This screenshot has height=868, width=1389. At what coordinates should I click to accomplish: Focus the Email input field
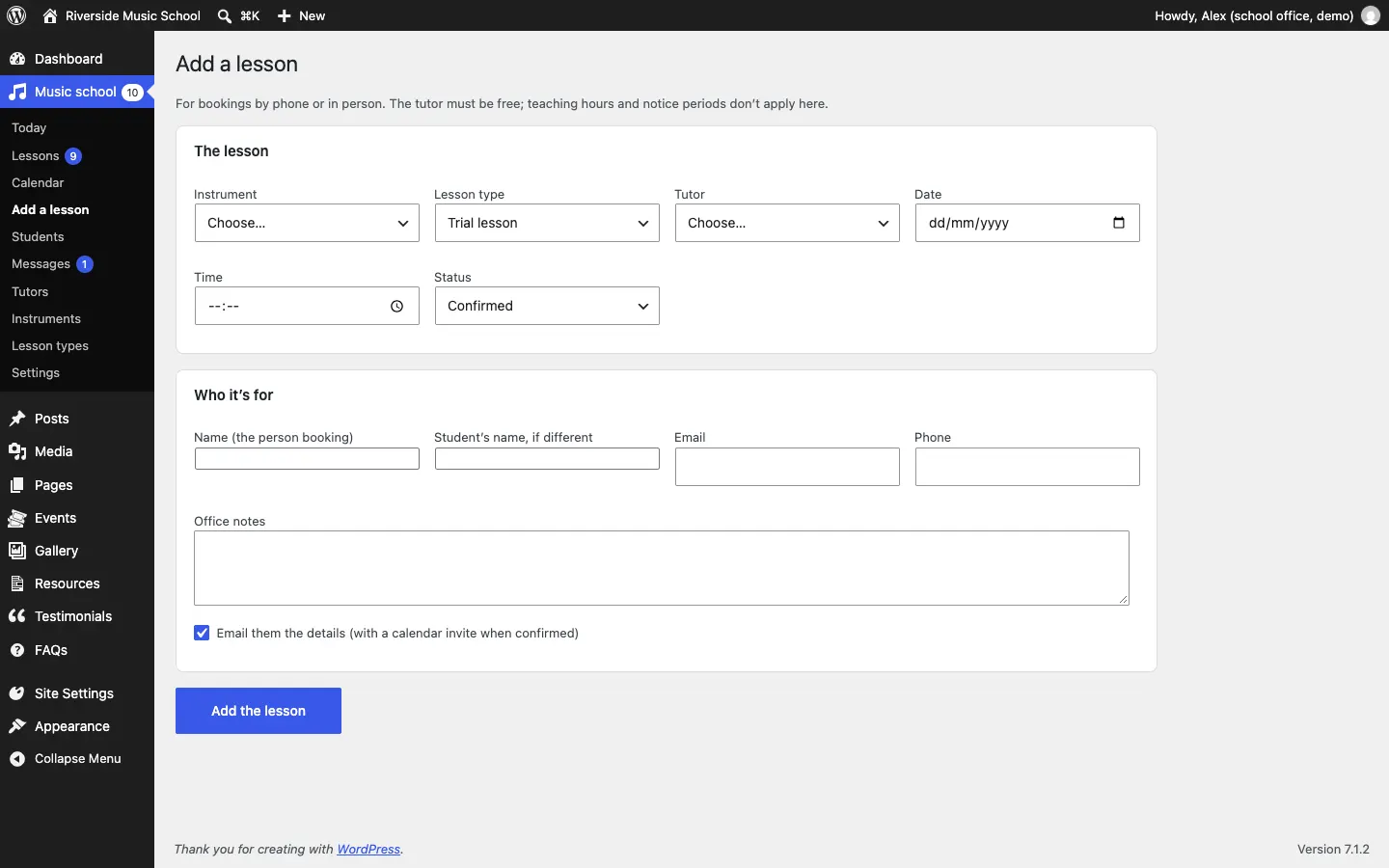(x=787, y=467)
